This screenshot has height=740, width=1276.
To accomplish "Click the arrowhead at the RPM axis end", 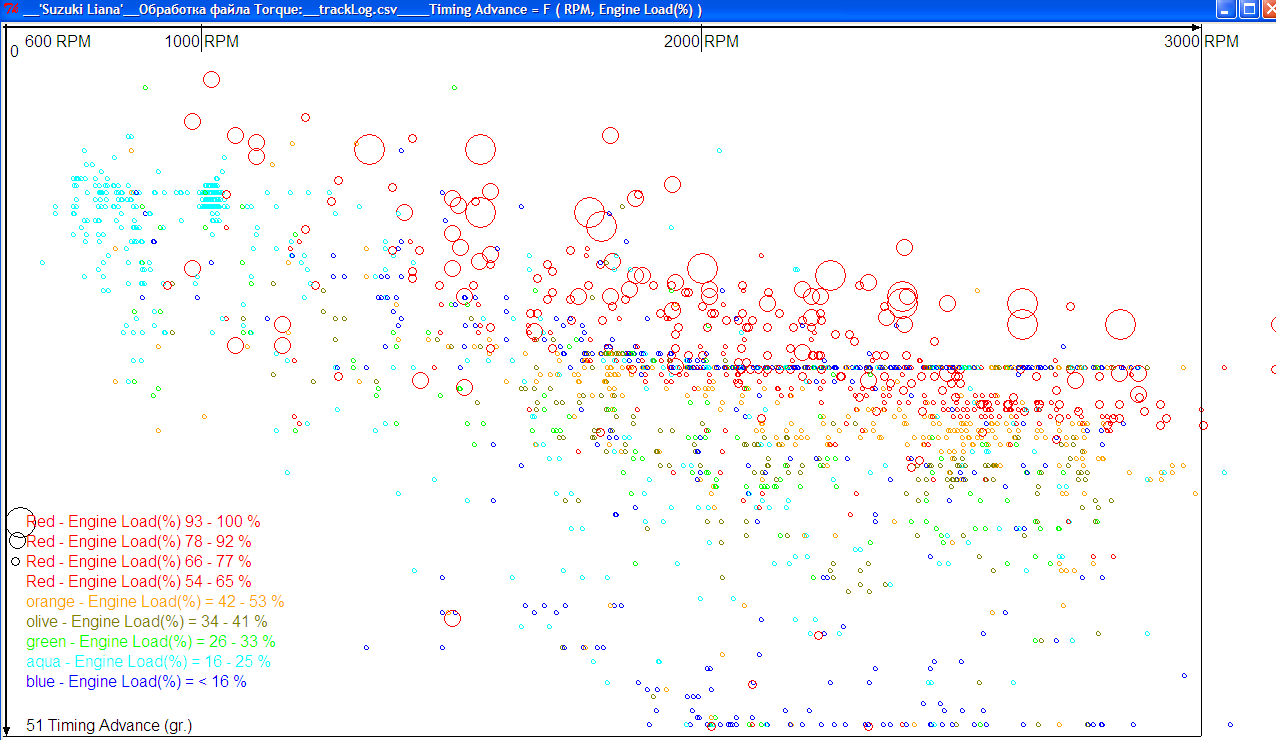I will 1196,26.
